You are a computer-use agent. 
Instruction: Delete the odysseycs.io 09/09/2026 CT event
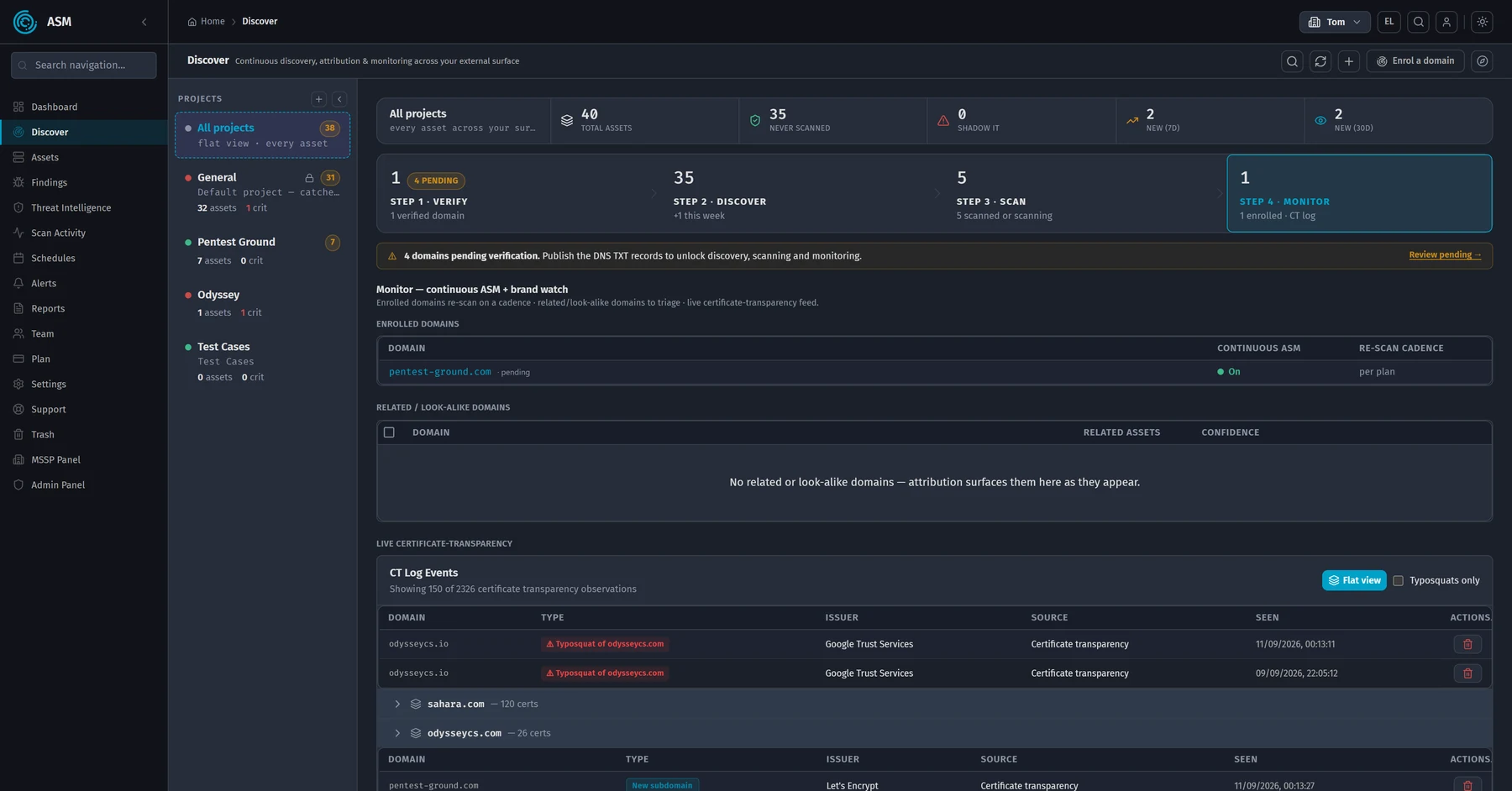tap(1467, 673)
